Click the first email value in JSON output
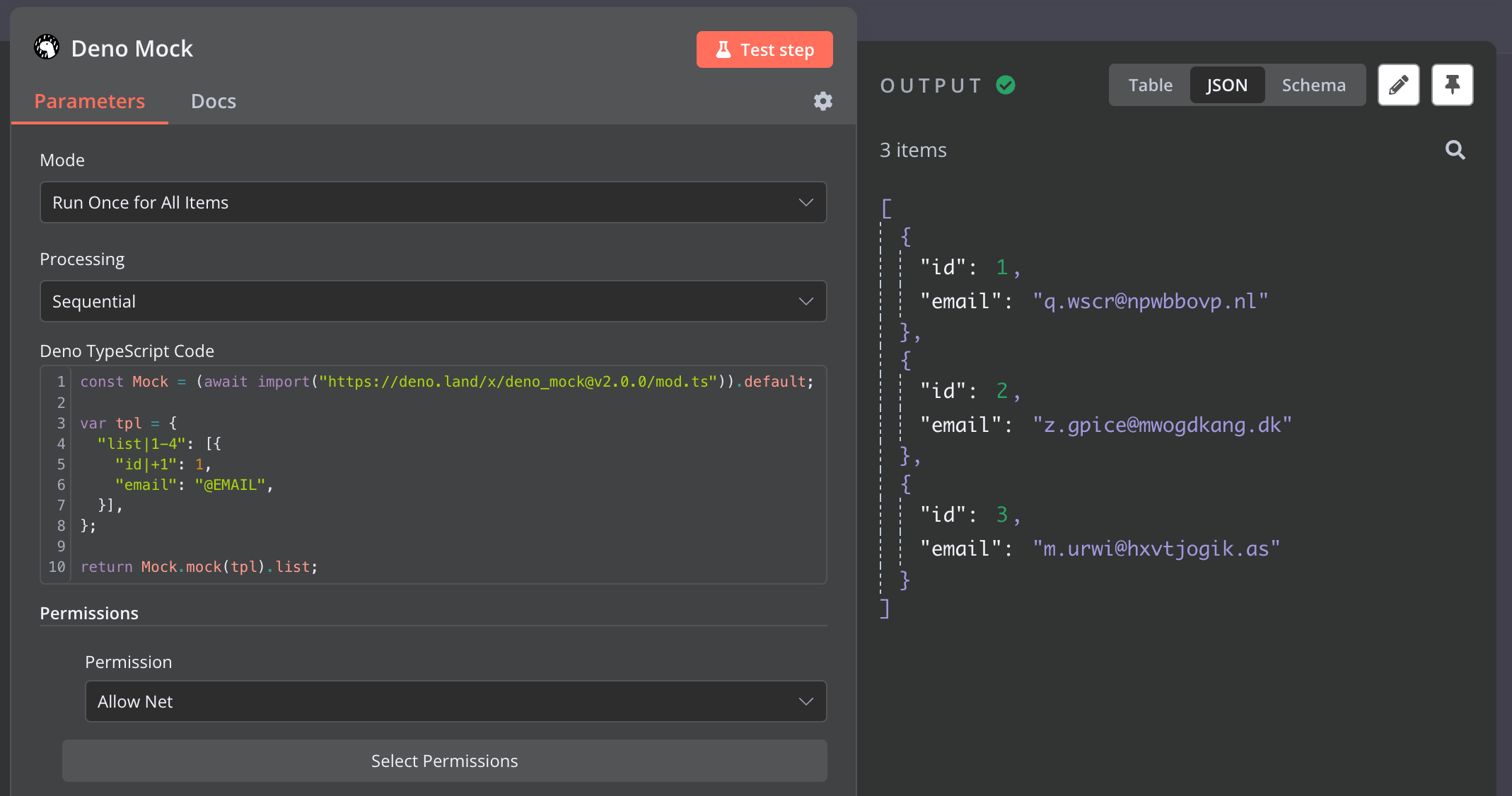 pyautogui.click(x=1150, y=301)
